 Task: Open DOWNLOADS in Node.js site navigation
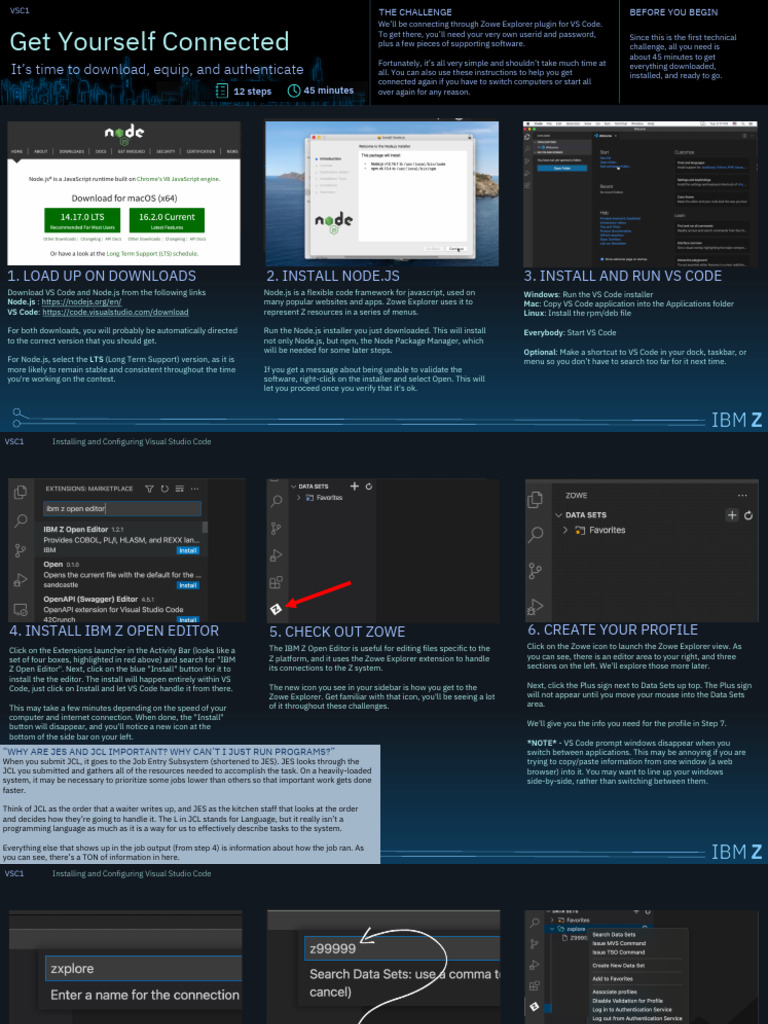pos(72,152)
